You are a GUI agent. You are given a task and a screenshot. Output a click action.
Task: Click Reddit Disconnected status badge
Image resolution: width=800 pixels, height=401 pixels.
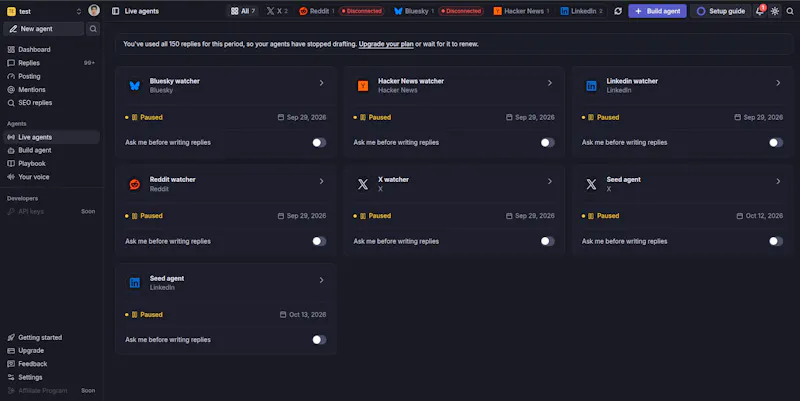[361, 11]
